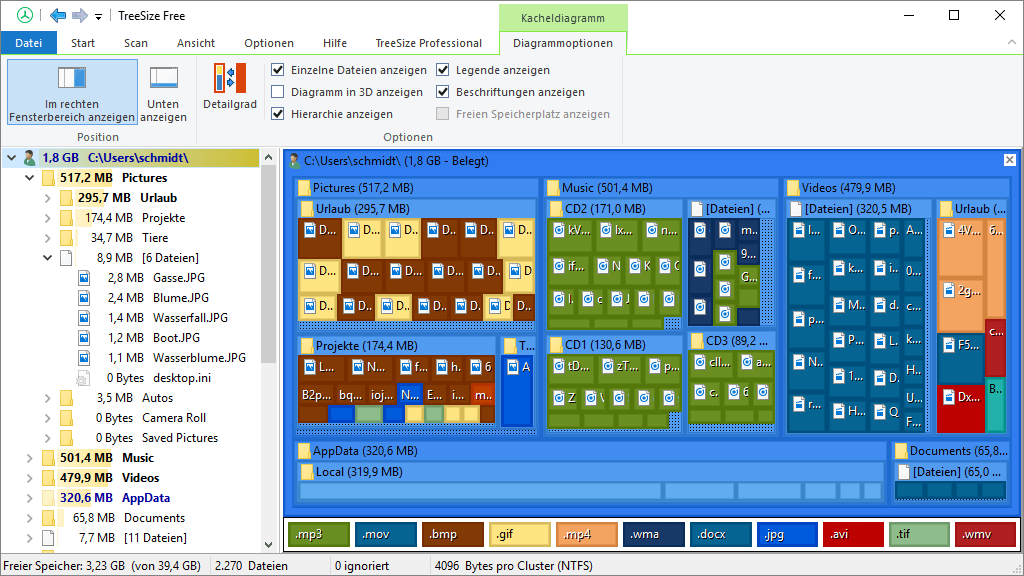This screenshot has height=576, width=1024.
Task: Click the [11 Dateien] file group icon
Action: pos(48,538)
